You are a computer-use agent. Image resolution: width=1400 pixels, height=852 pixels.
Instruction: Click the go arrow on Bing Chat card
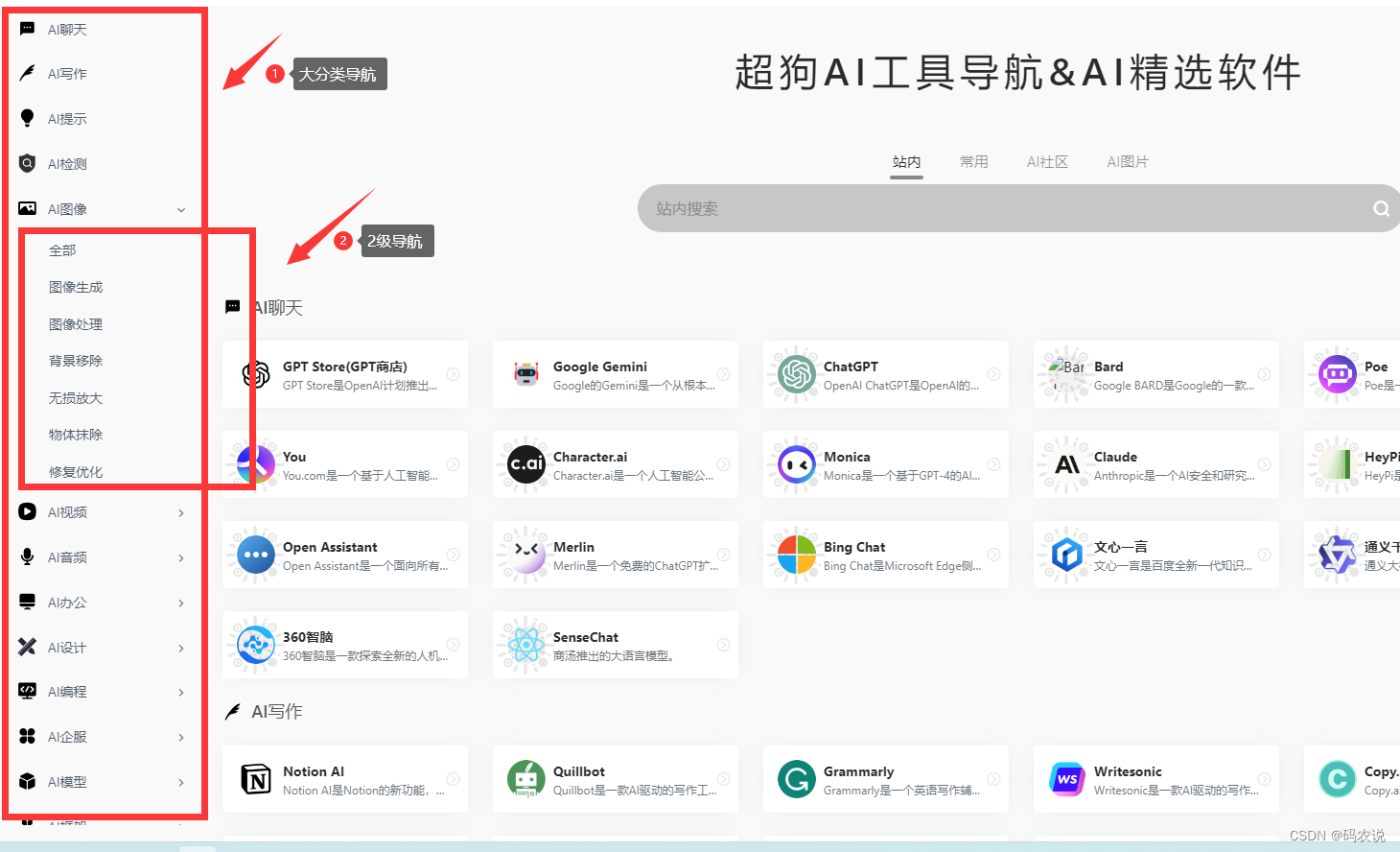tap(994, 555)
